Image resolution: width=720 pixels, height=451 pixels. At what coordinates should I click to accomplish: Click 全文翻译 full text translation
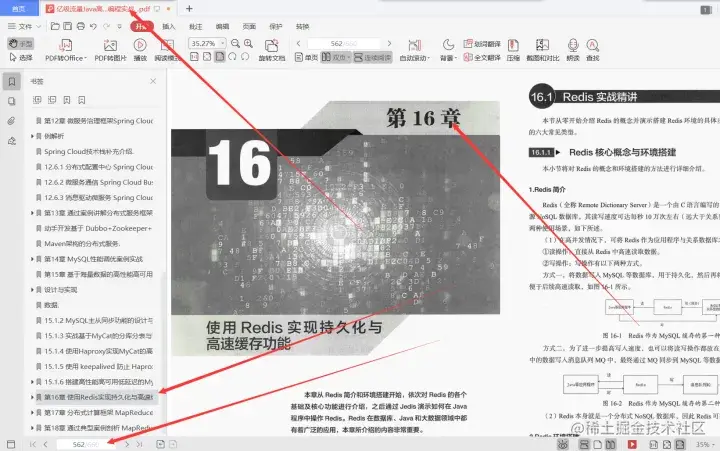point(482,57)
